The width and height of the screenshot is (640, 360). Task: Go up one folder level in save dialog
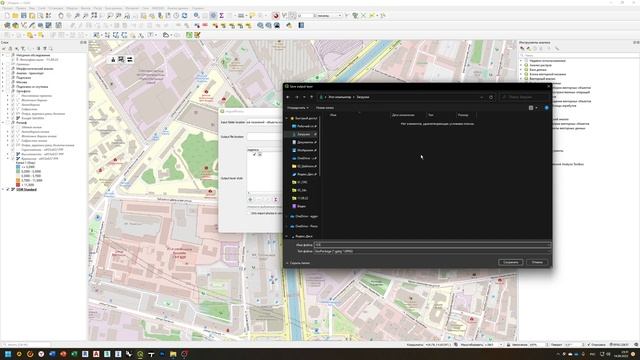311,97
